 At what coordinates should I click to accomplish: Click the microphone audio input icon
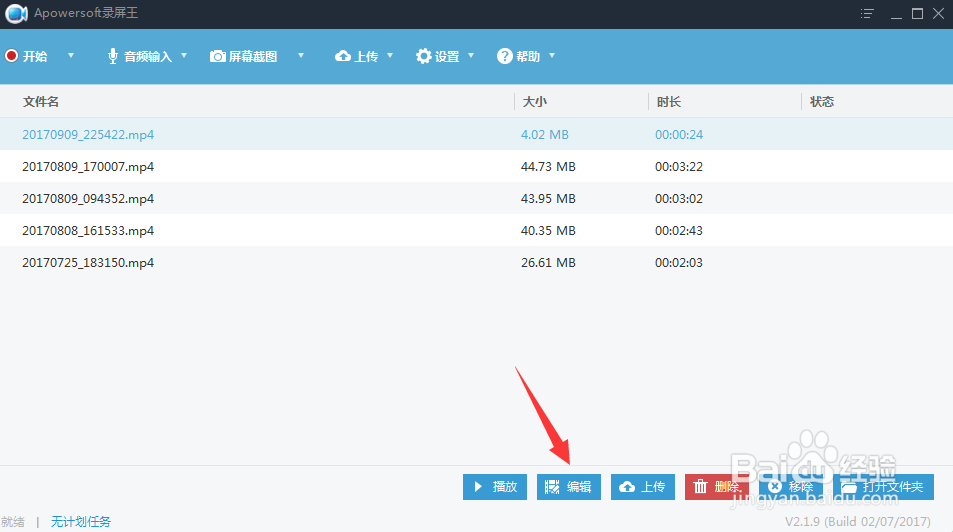tap(112, 57)
